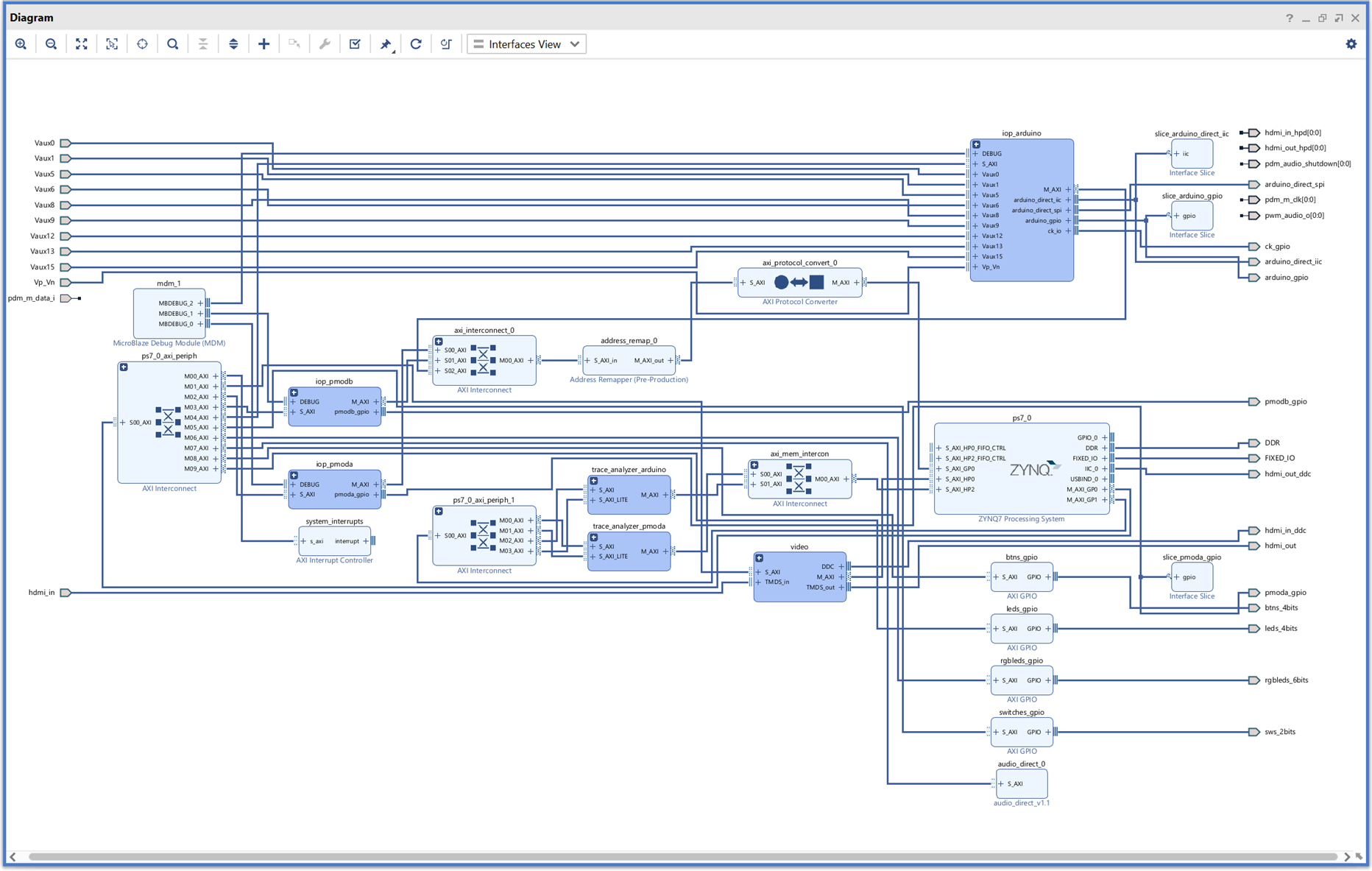This screenshot has width=1372, height=871.
Task: Select the address_remap_0 block
Action: coord(629,360)
